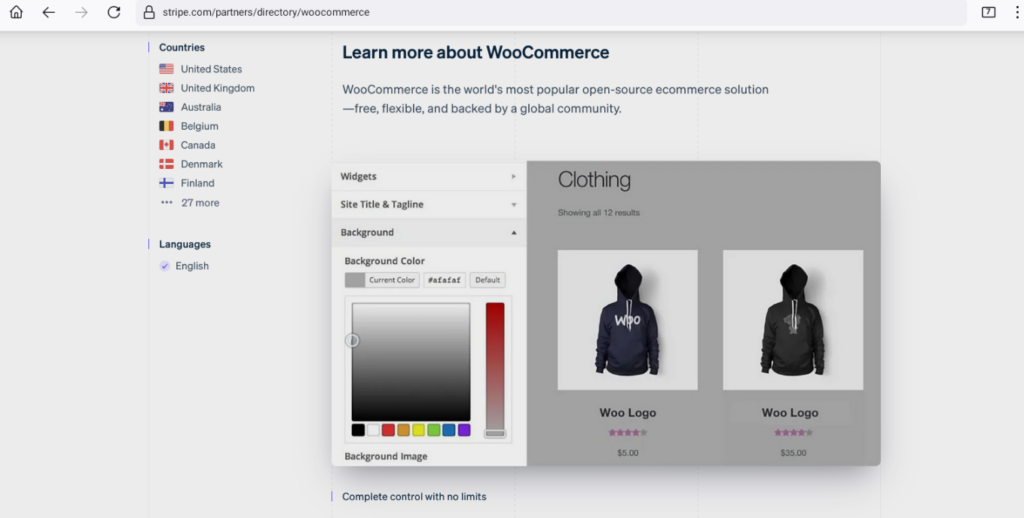Go back using the back arrow
This screenshot has width=1024, height=518.
point(48,12)
